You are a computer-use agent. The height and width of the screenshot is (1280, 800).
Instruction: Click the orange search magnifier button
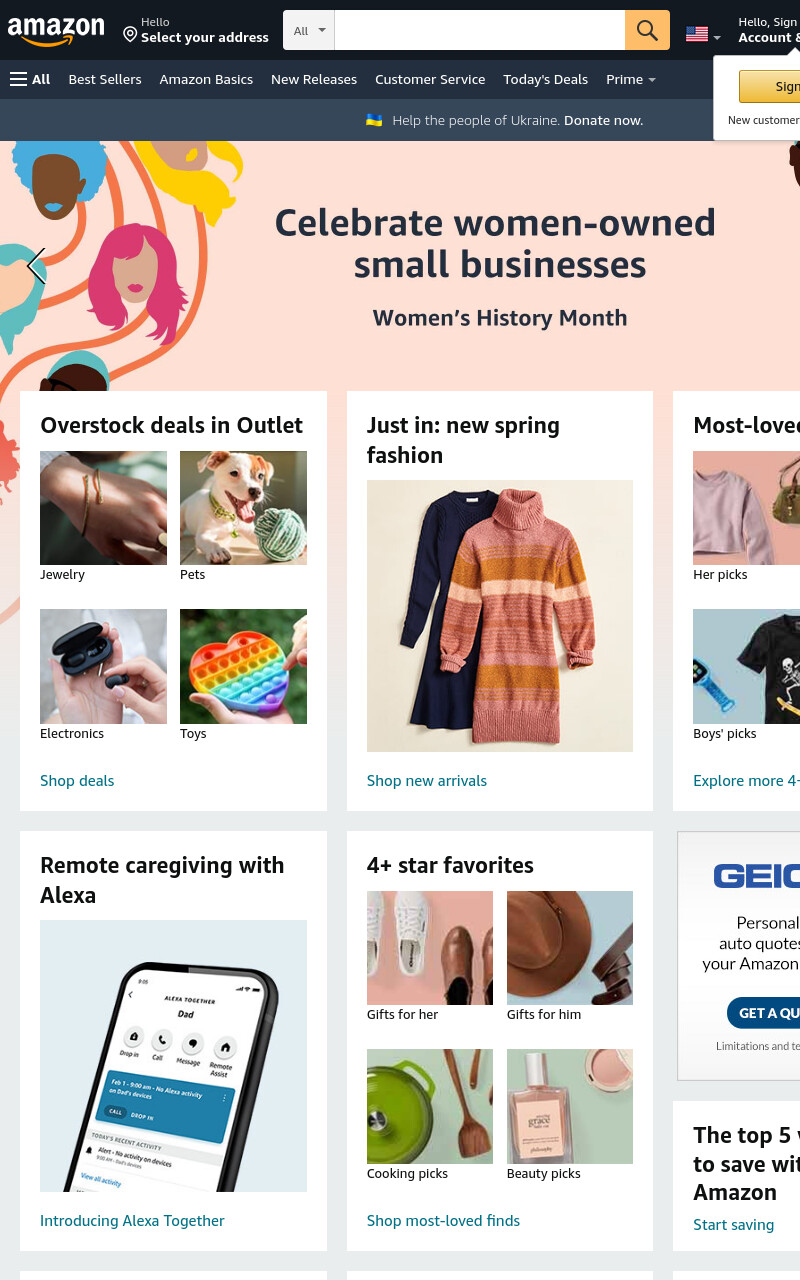(x=647, y=30)
